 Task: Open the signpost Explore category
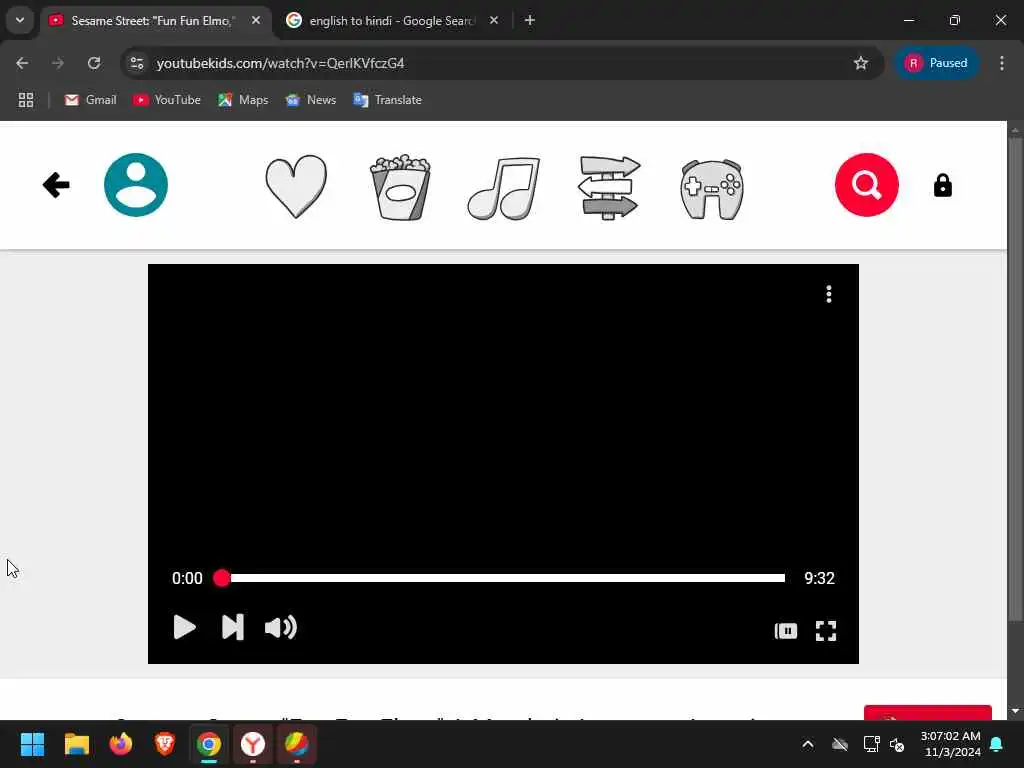click(x=609, y=187)
